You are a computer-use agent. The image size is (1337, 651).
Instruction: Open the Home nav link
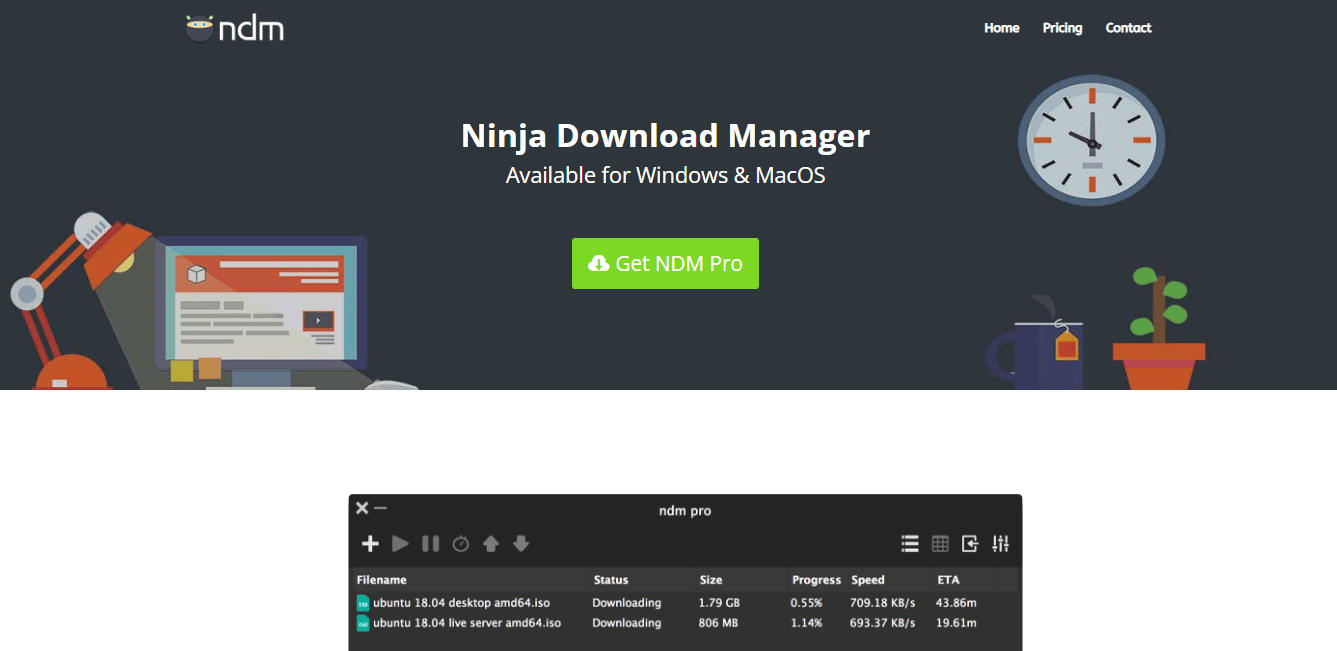tap(1002, 28)
